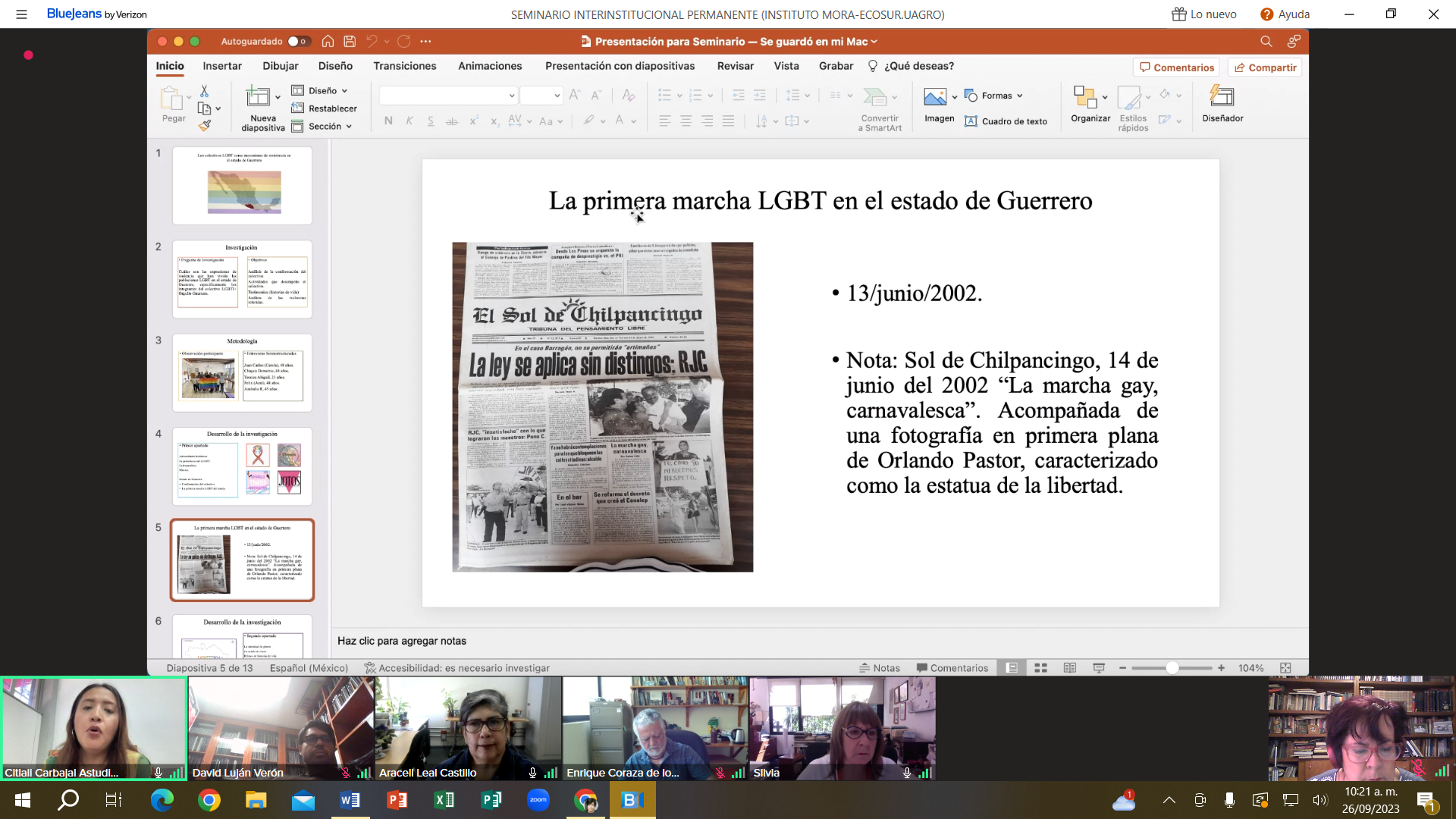
Task: Open Excel from Windows taskbar
Action: pyautogui.click(x=444, y=800)
